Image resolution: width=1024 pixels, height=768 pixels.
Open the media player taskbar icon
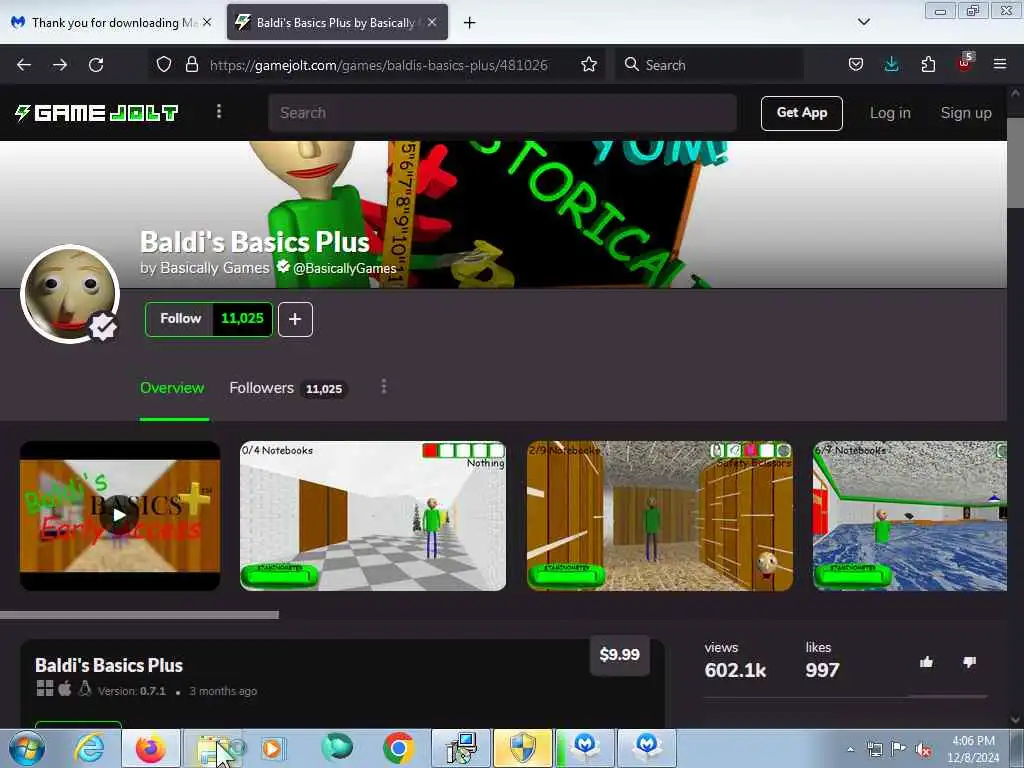click(272, 748)
